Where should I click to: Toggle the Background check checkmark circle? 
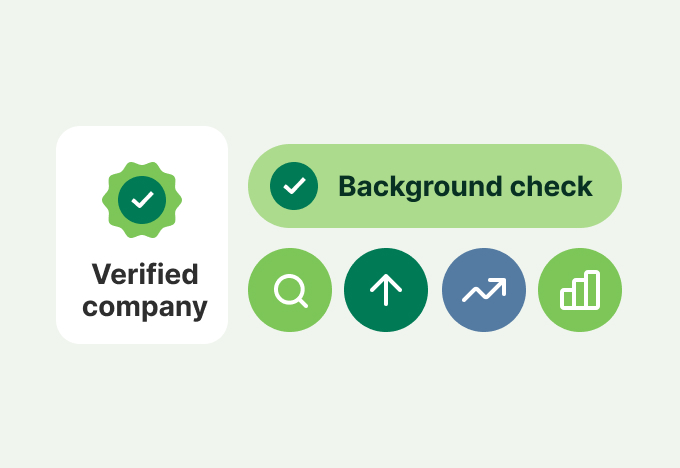[x=294, y=186]
